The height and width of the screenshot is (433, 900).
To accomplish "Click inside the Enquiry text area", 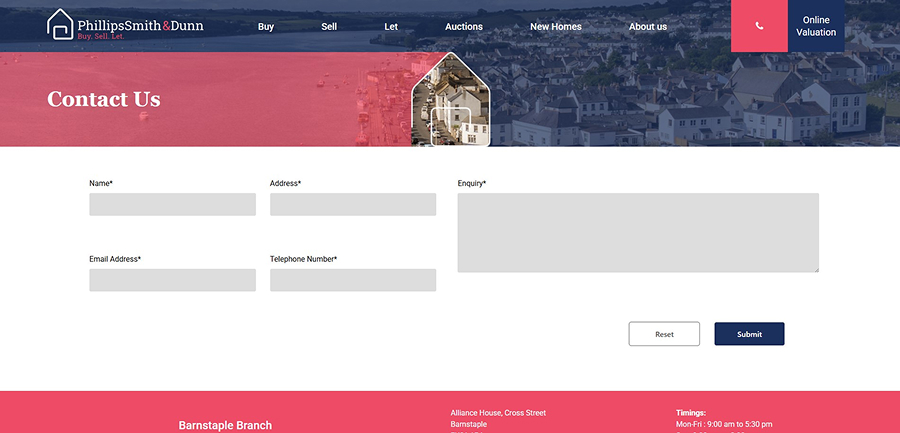I will pos(638,232).
